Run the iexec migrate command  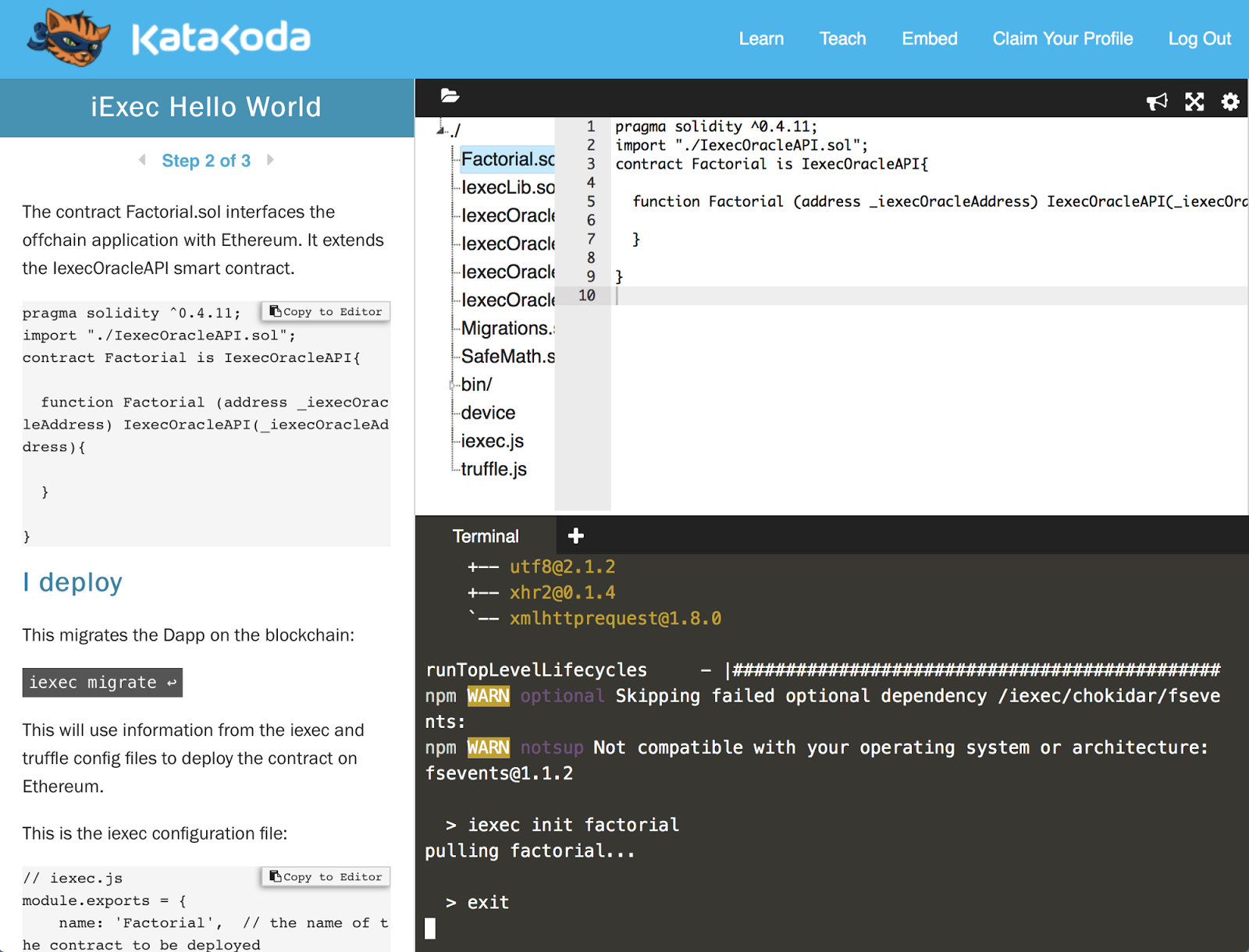(102, 682)
